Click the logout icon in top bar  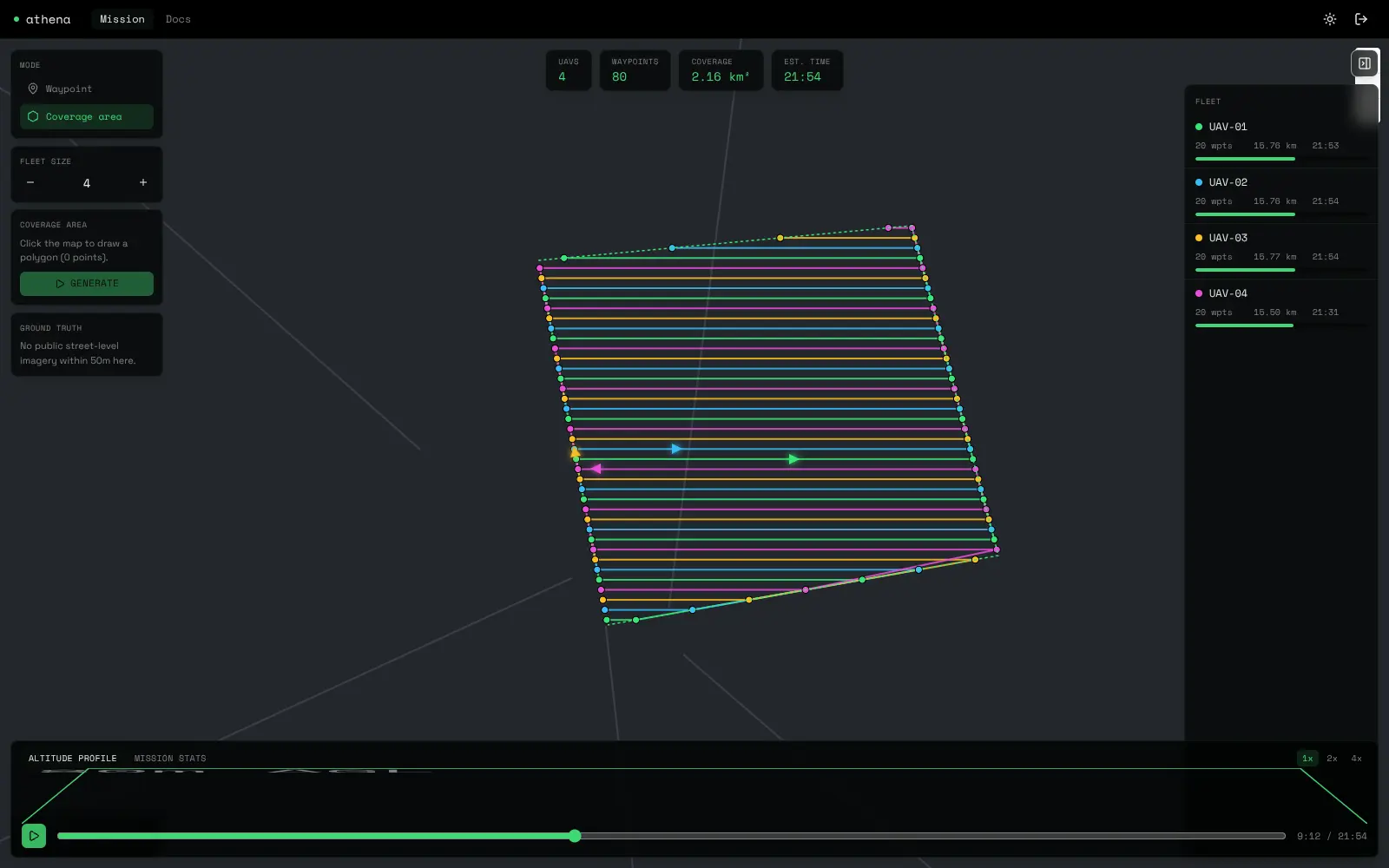[1361, 19]
